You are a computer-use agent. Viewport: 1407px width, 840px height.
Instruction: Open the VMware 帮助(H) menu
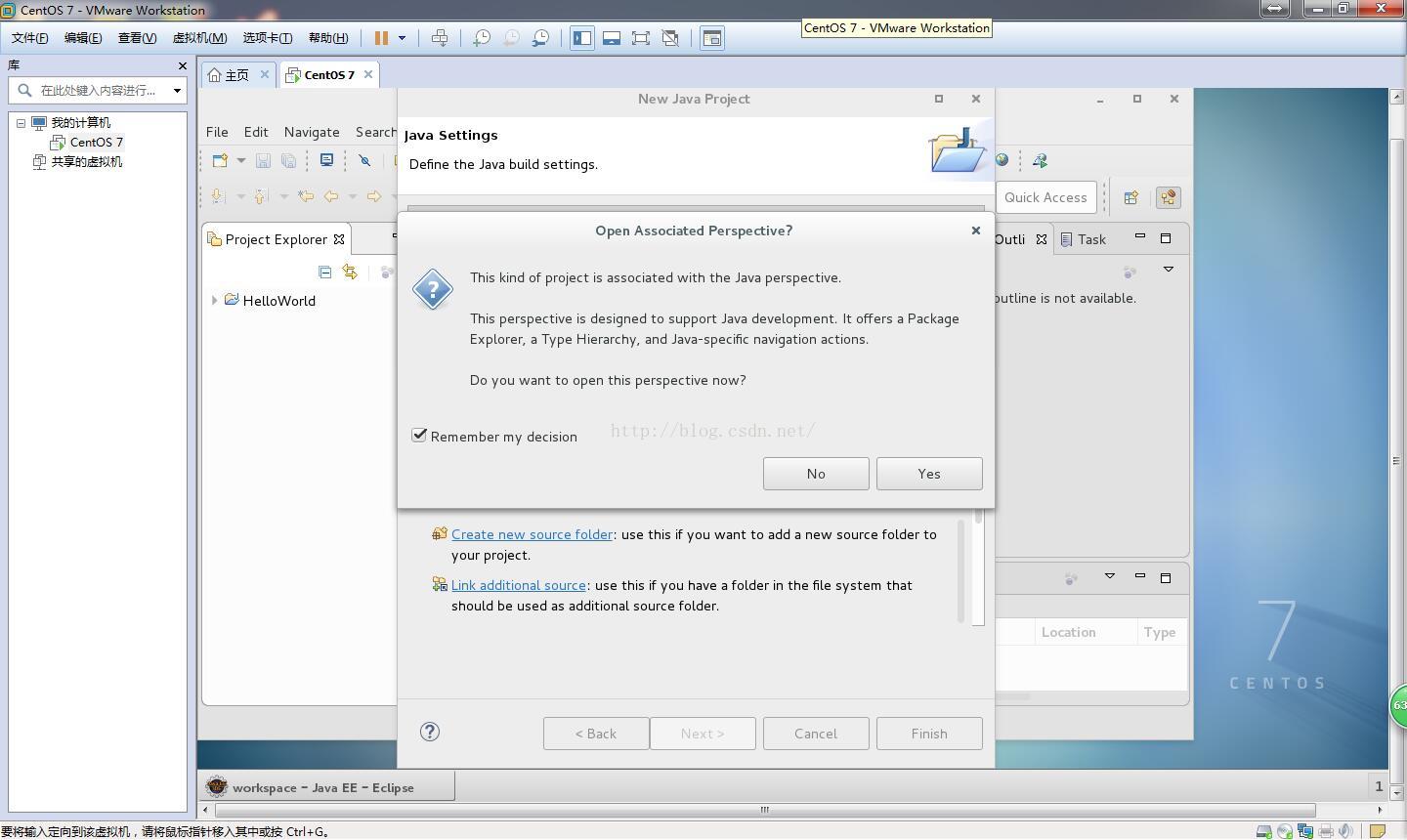click(x=327, y=38)
